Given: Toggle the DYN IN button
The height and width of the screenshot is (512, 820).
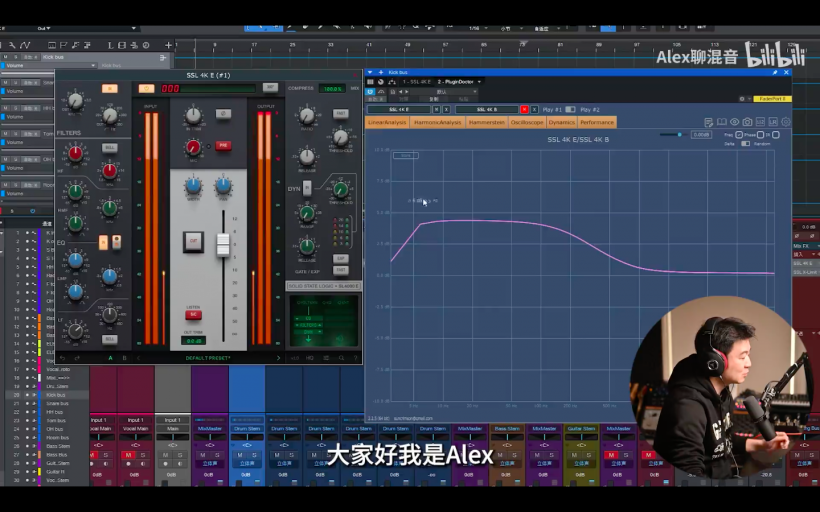Looking at the screenshot, I should [307, 188].
